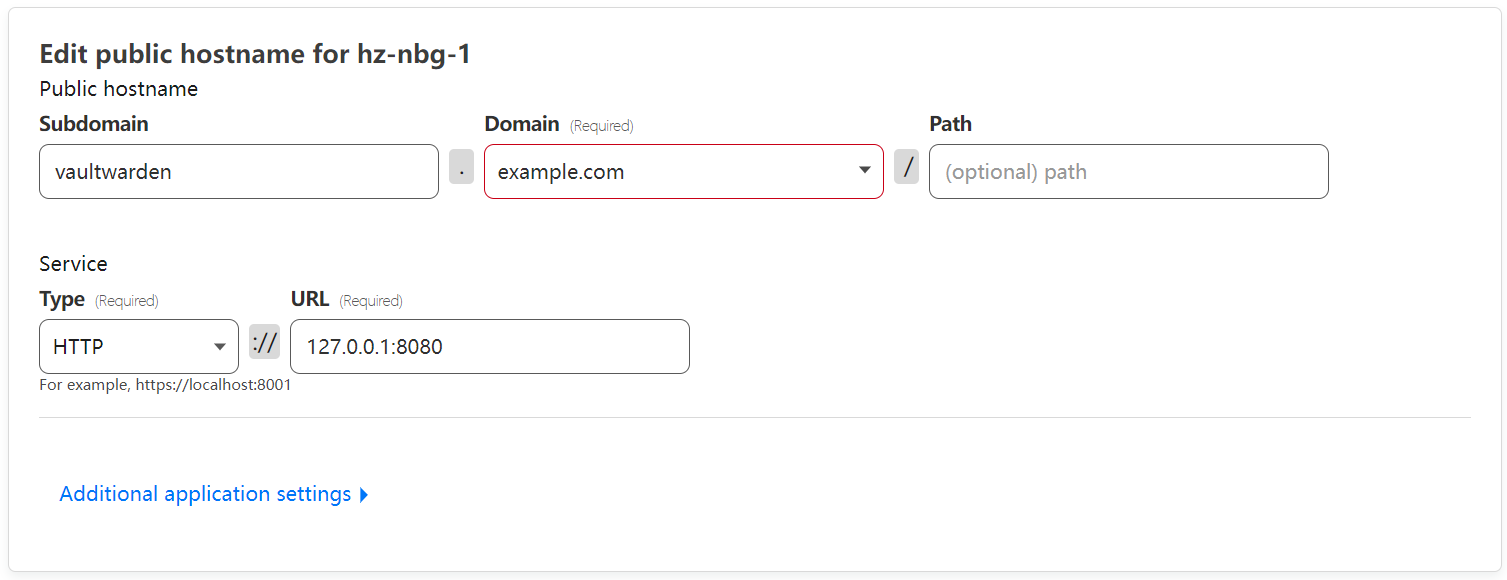Click the Domain label text
Screen dimensions: 1507x580
[522, 124]
